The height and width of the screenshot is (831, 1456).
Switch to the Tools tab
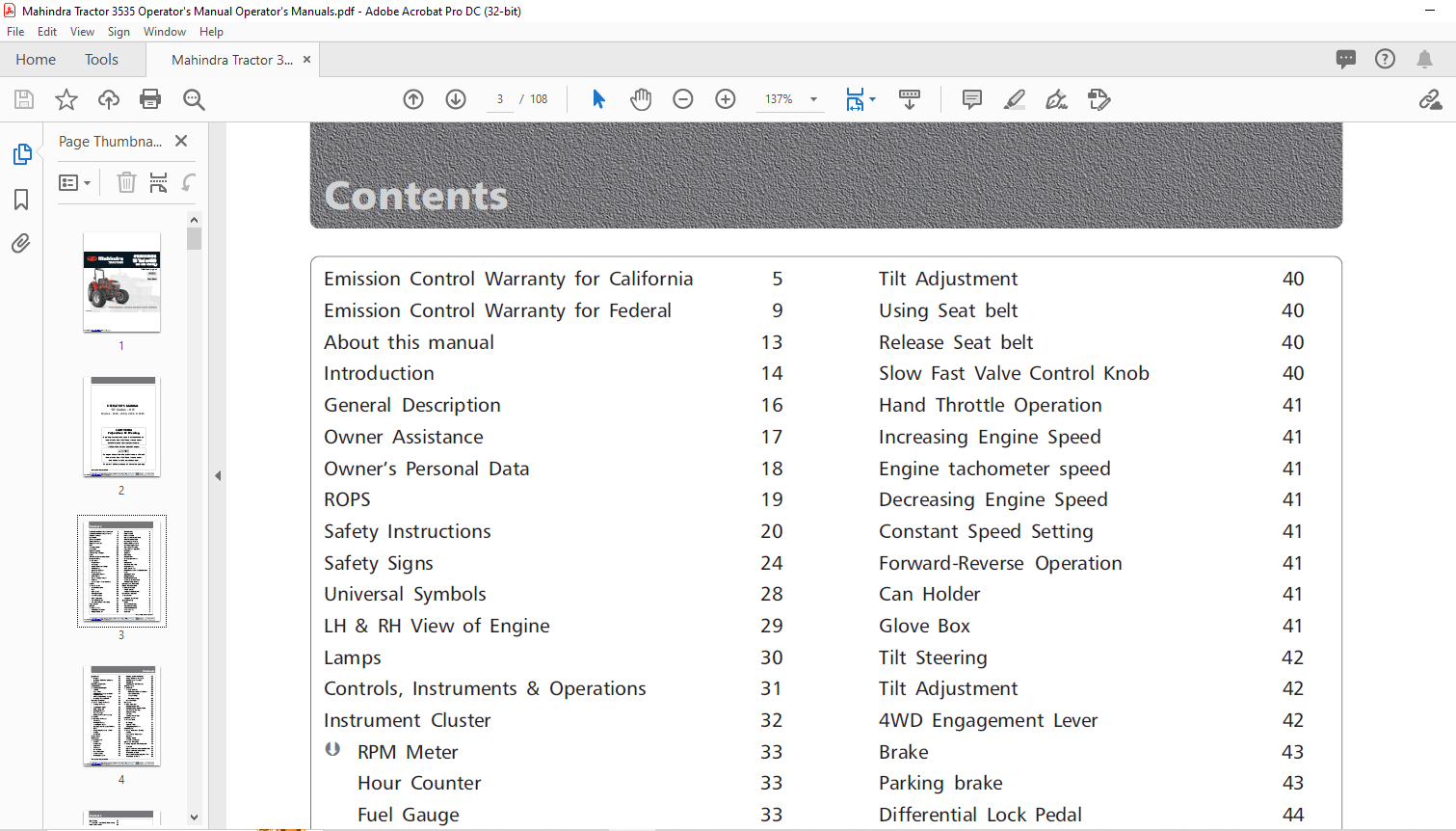coord(101,60)
